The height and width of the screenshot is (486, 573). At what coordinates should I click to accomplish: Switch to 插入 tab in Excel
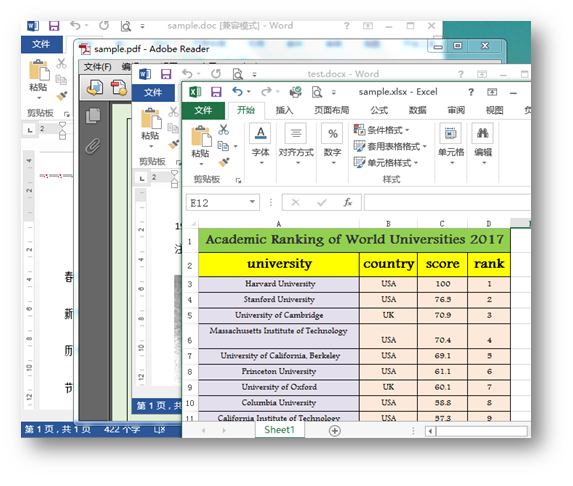[x=284, y=110]
